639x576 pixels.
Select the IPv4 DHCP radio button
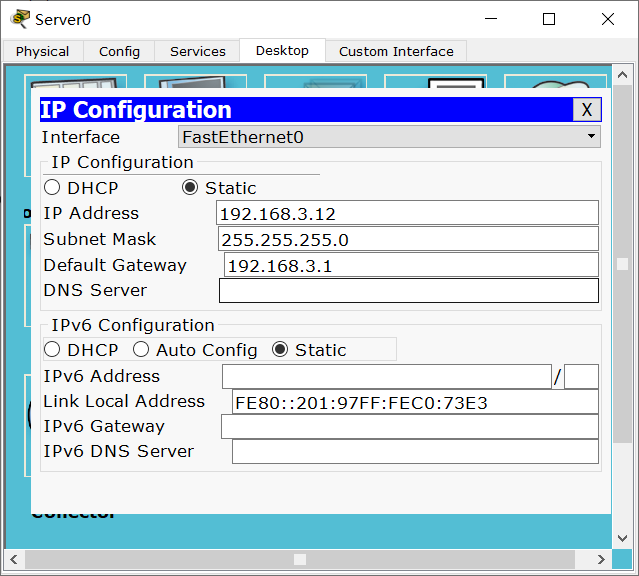coord(52,188)
